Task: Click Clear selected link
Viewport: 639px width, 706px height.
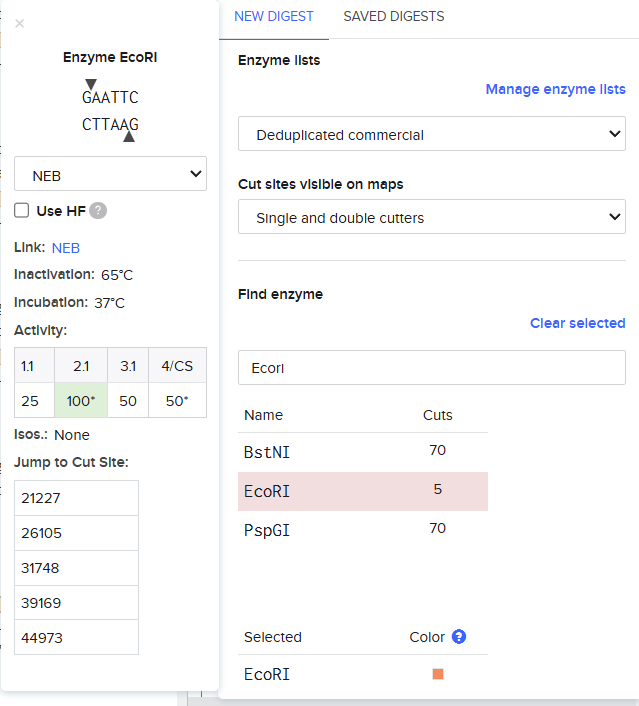Action: (577, 323)
